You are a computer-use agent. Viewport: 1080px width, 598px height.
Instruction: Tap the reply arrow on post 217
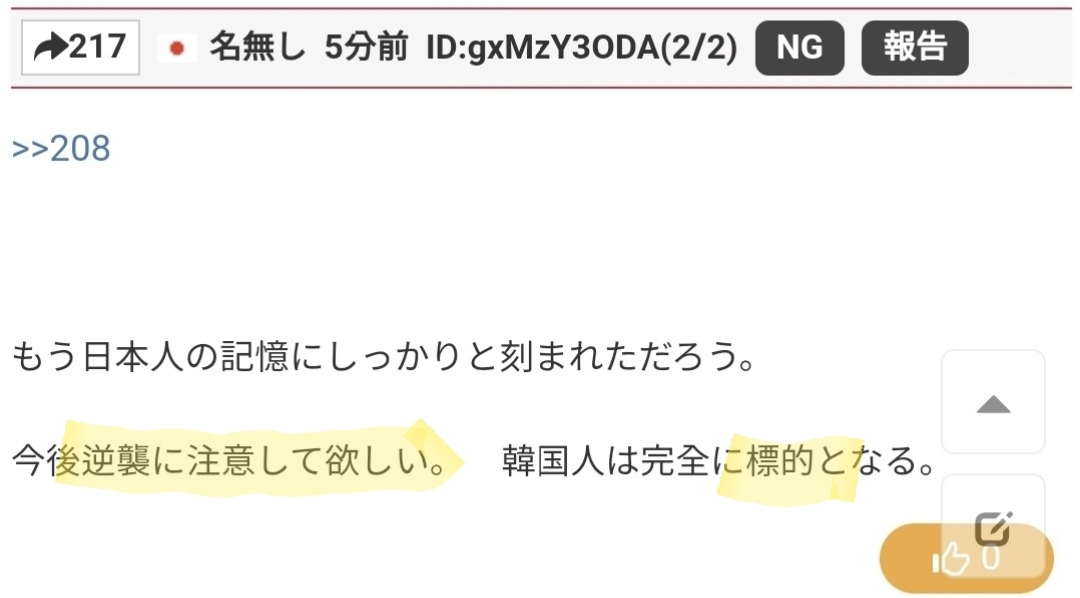[x=51, y=48]
